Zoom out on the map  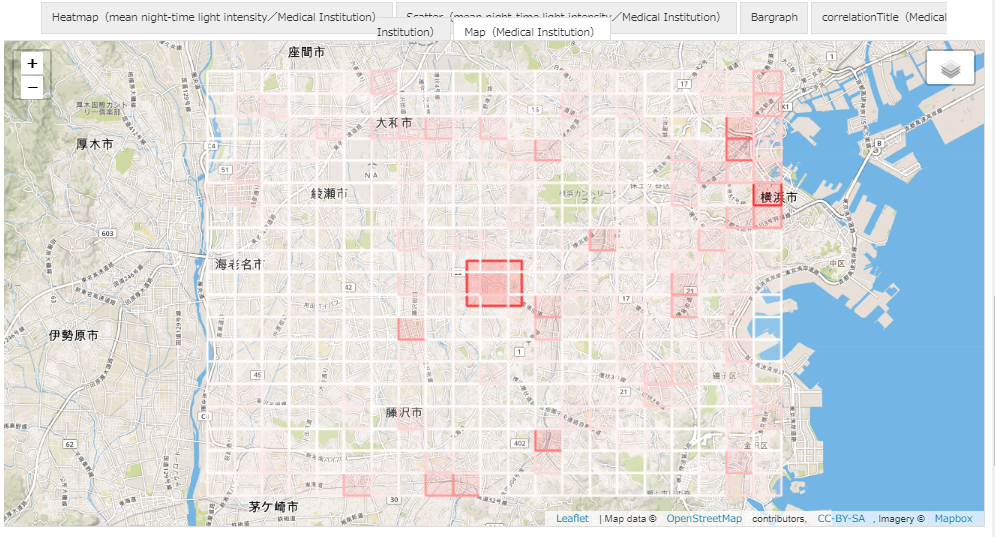click(33, 87)
